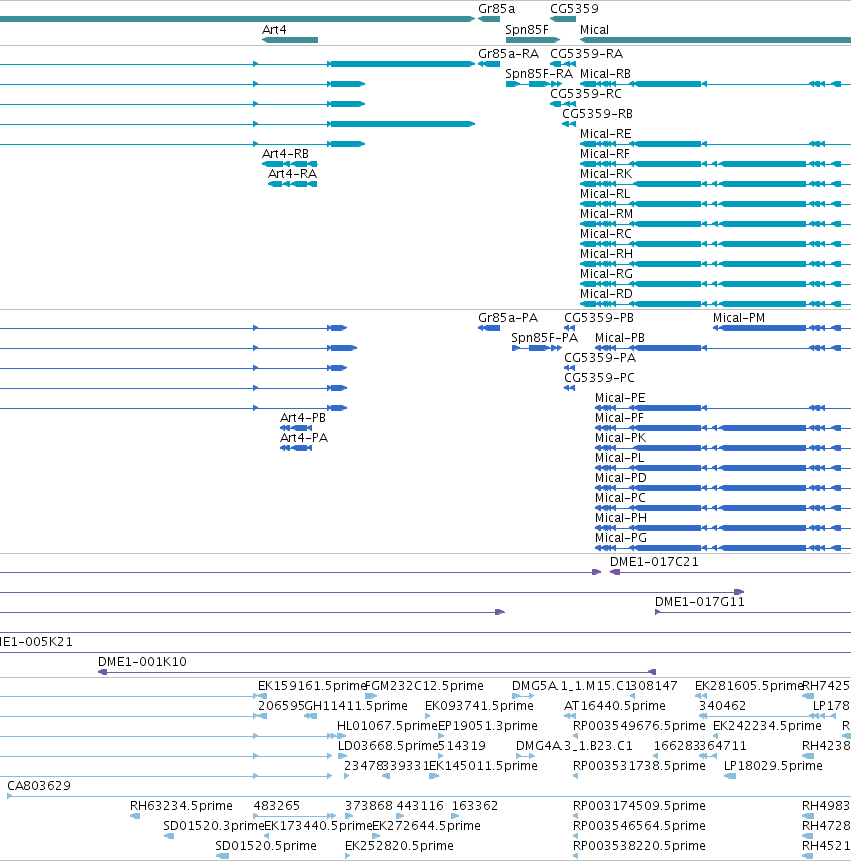Image resolution: width=851 pixels, height=861 pixels.
Task: Select the RP003538220.5prime EST label
Action: point(639,846)
